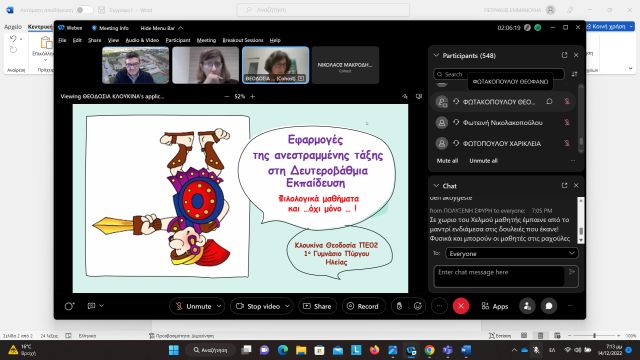Open the View menu in Webex
This screenshot has width=640, height=360.
click(x=113, y=40)
